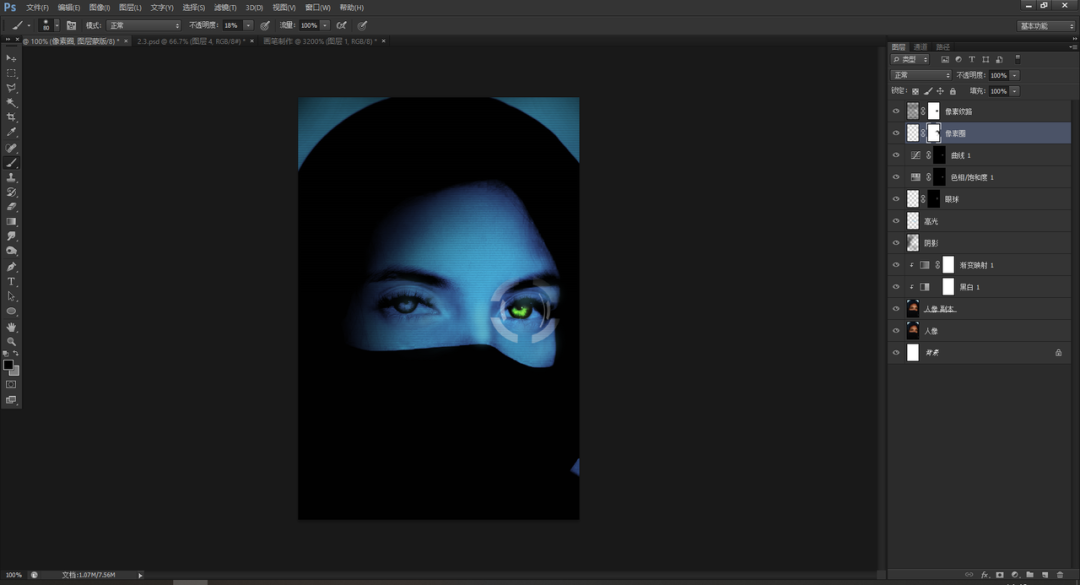Select the History Brush tool
This screenshot has width=1080, height=585.
click(11, 192)
